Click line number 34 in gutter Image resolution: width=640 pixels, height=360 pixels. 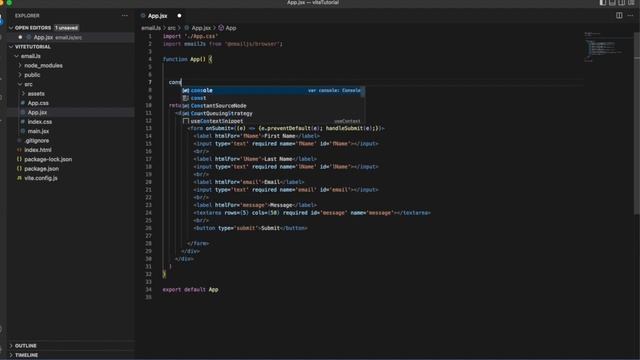click(149, 289)
